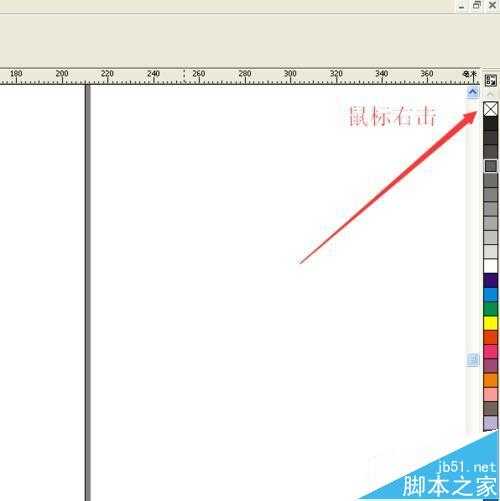This screenshot has height=501, width=500.
Task: Pick the purple color swatch
Action: [490, 366]
